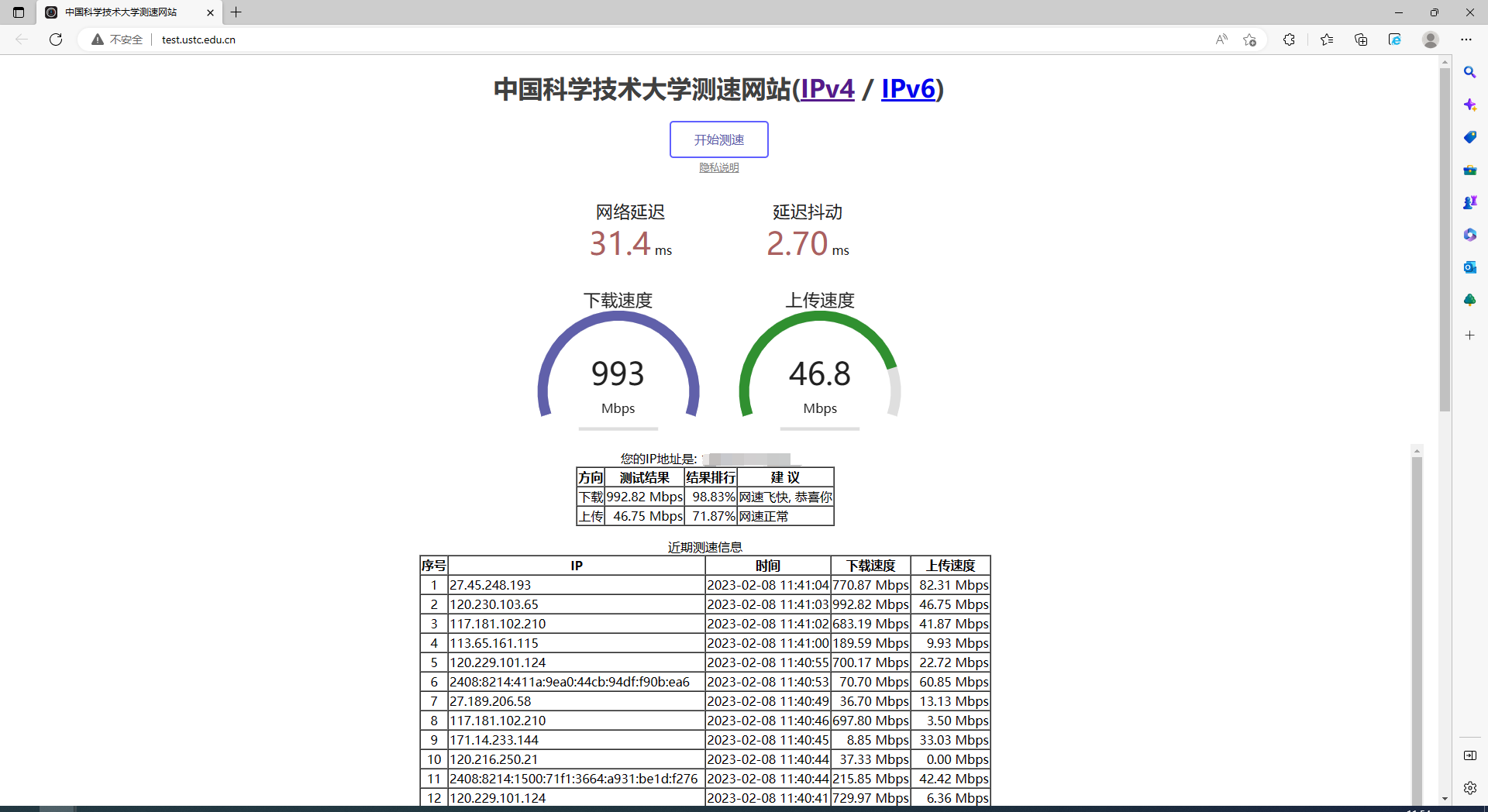Screen dimensions: 1488x812
Task: Open a new browser tab
Action: pos(237,12)
